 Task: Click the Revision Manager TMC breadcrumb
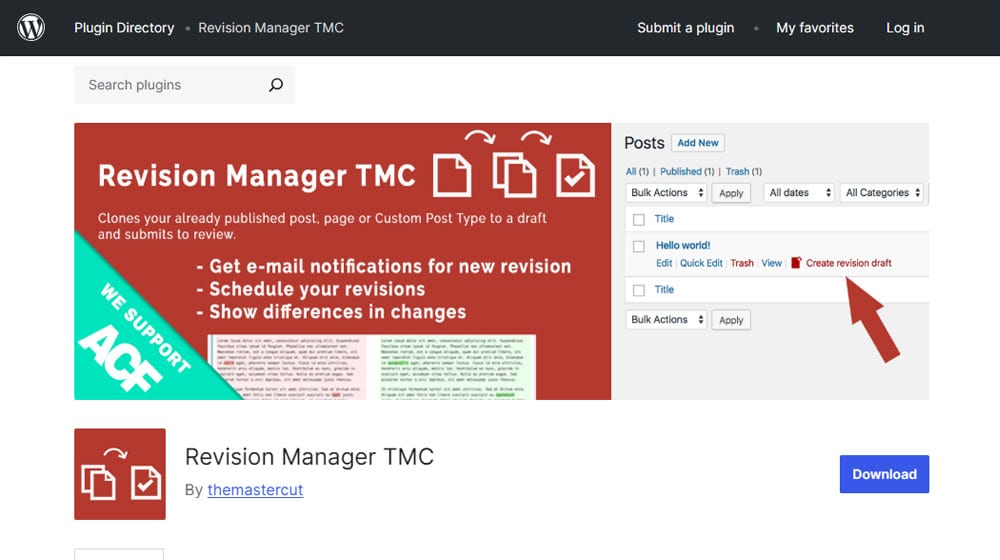point(270,28)
